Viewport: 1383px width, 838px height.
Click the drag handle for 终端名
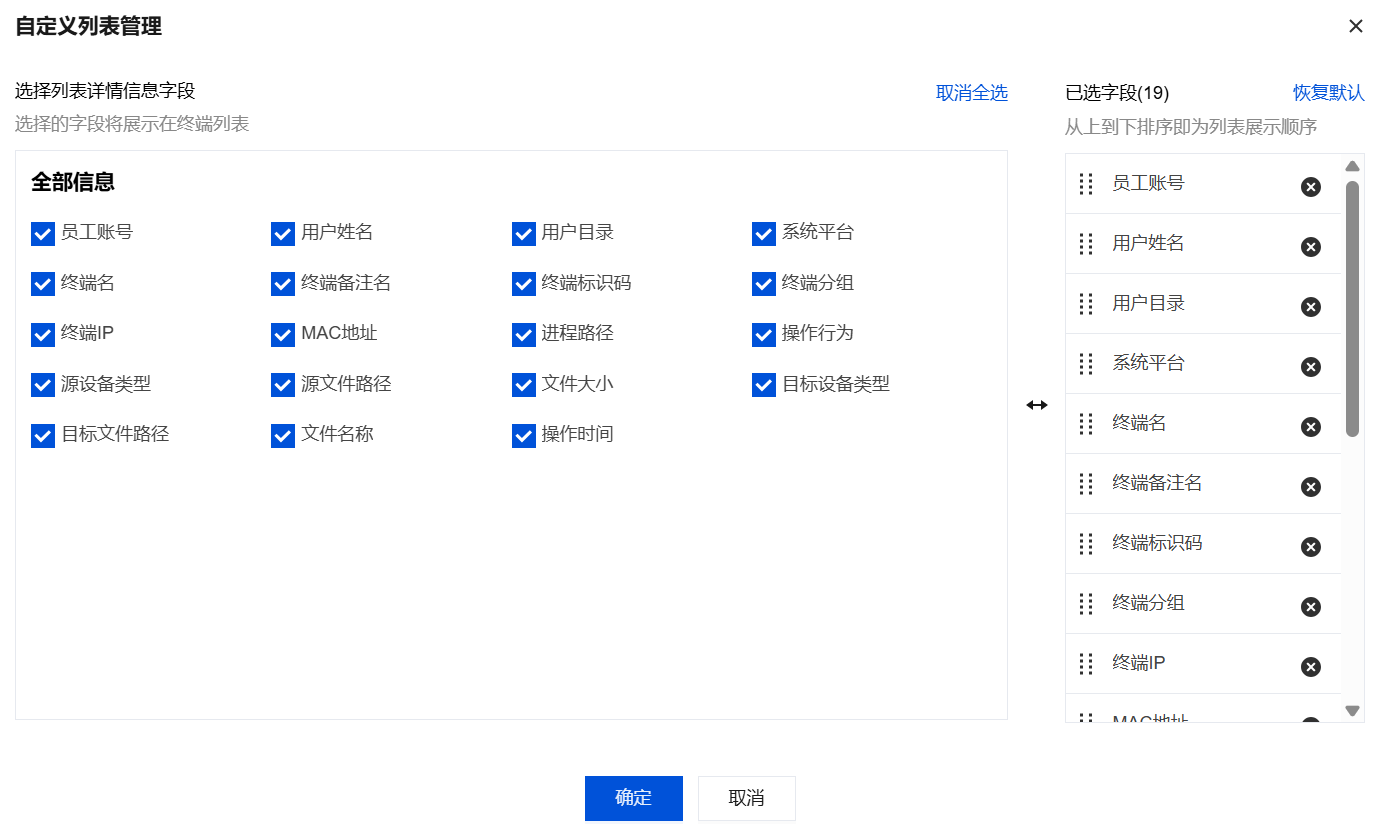(1086, 424)
